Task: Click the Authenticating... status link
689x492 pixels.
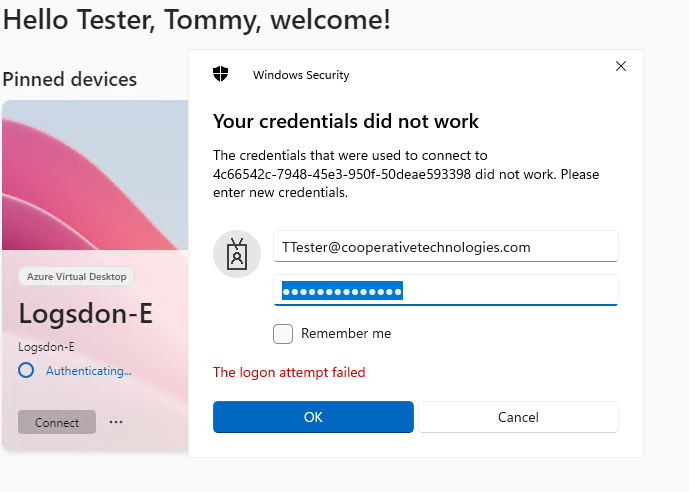Action: tap(89, 371)
